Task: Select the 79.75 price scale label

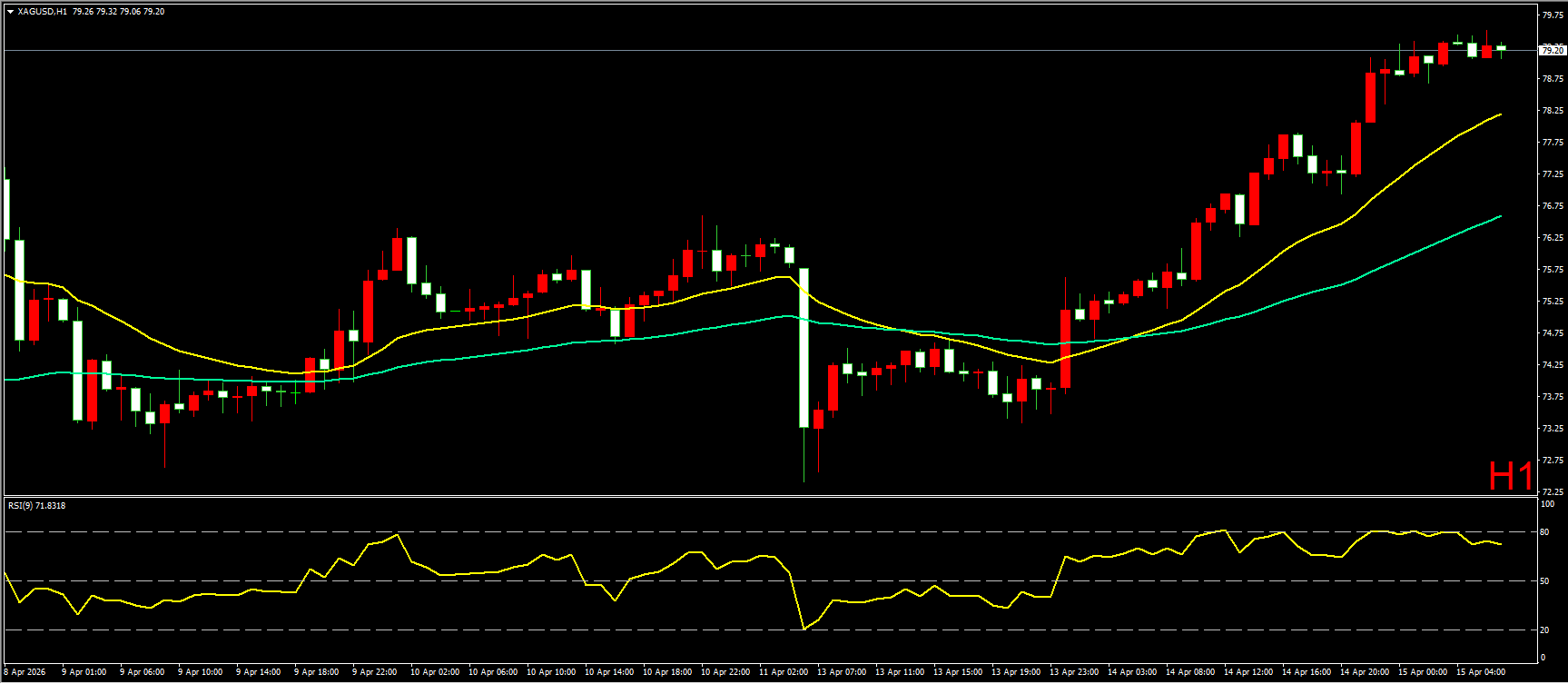Action: [1552, 15]
